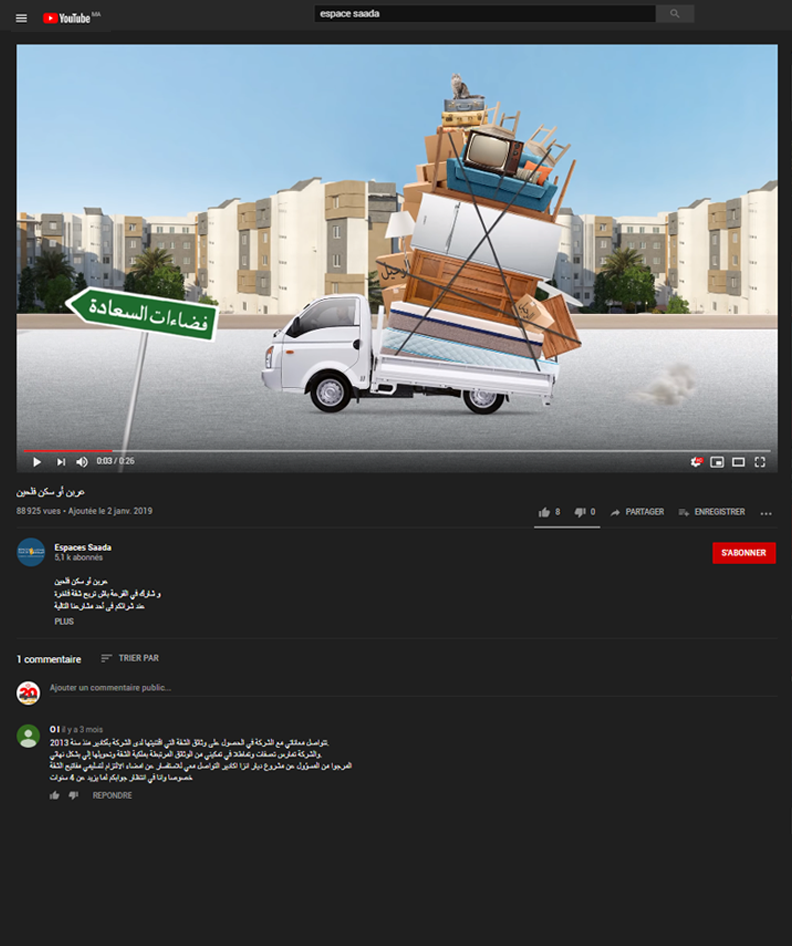Open the TRIER PAR sort dropdown
This screenshot has height=946, width=792.
(130, 658)
